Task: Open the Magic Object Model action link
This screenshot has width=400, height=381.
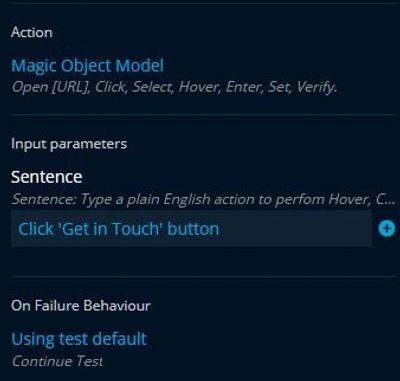Action: click(87, 66)
